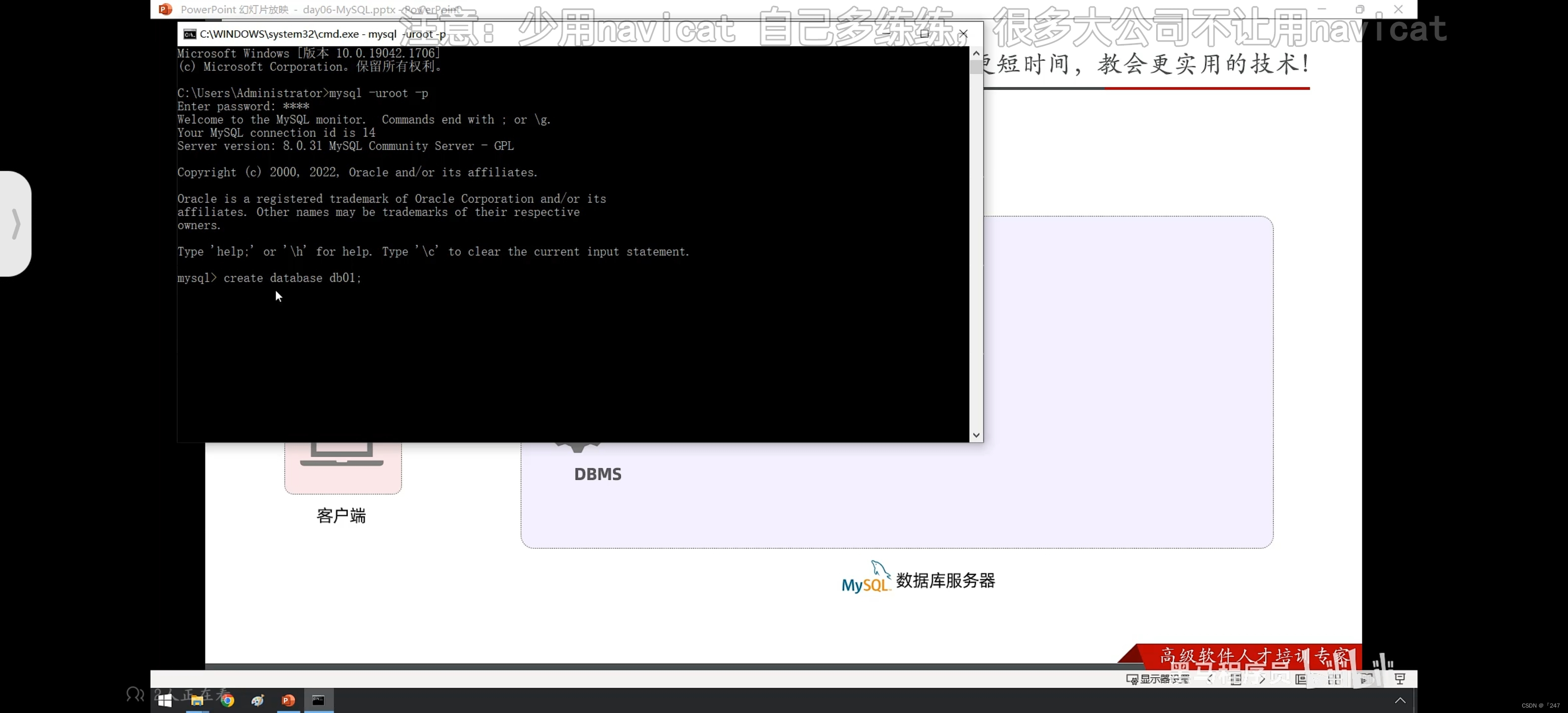
Task: Switch to Slide Sorter view icon
Action: click(x=1334, y=679)
